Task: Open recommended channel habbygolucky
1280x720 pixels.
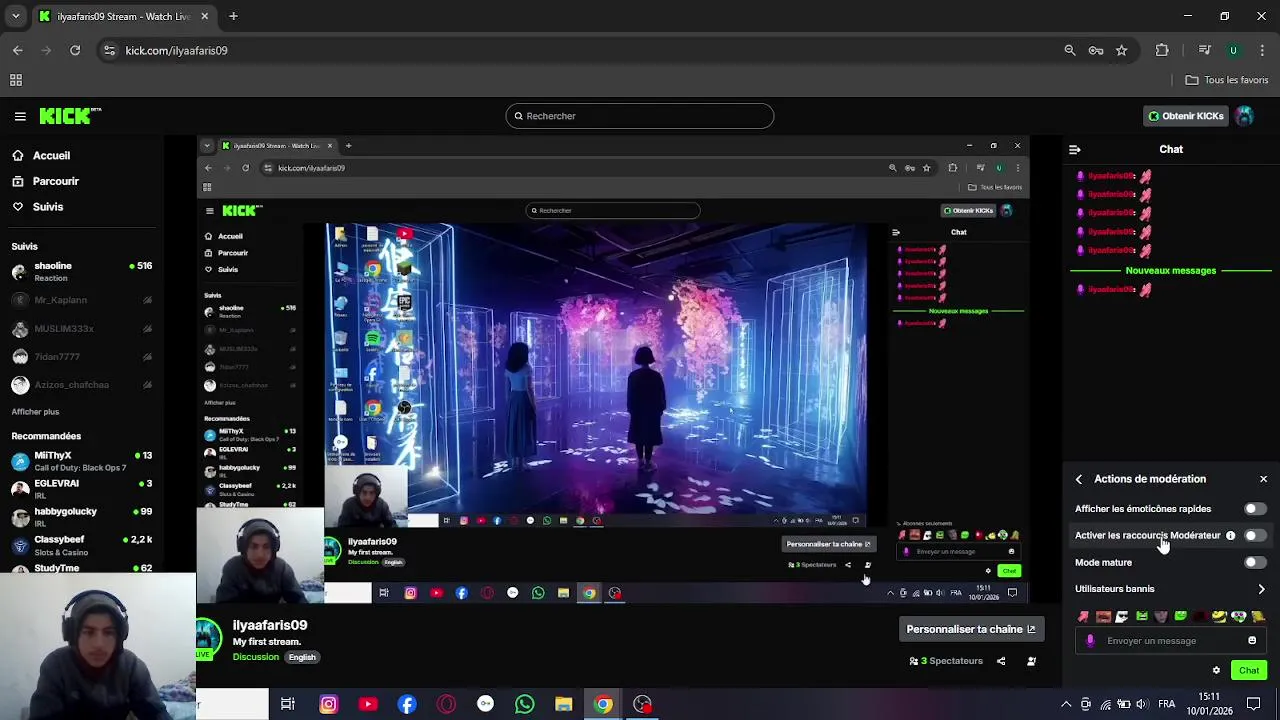Action: pos(80,517)
